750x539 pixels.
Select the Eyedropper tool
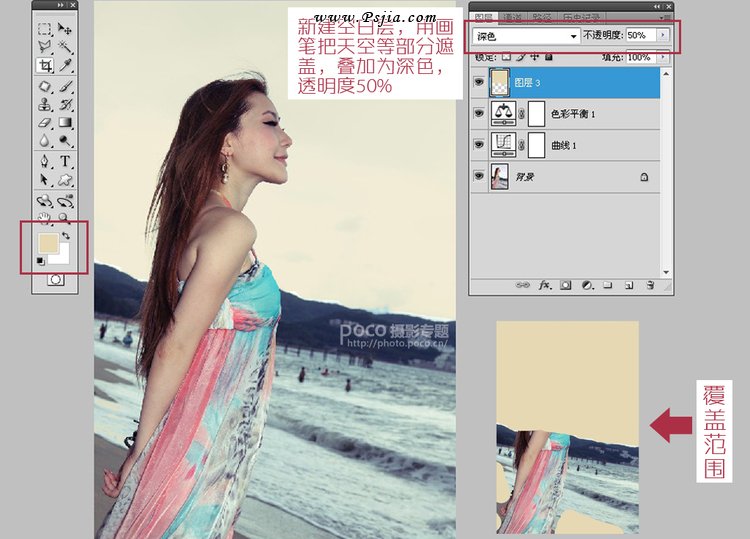pos(66,66)
